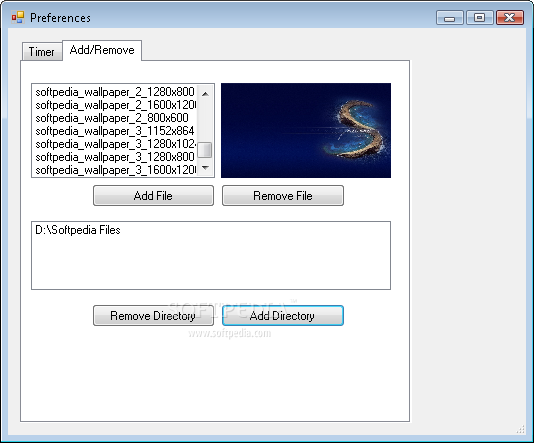Click the file list scroll up arrow
Image resolution: width=534 pixels, height=443 pixels.
205,93
